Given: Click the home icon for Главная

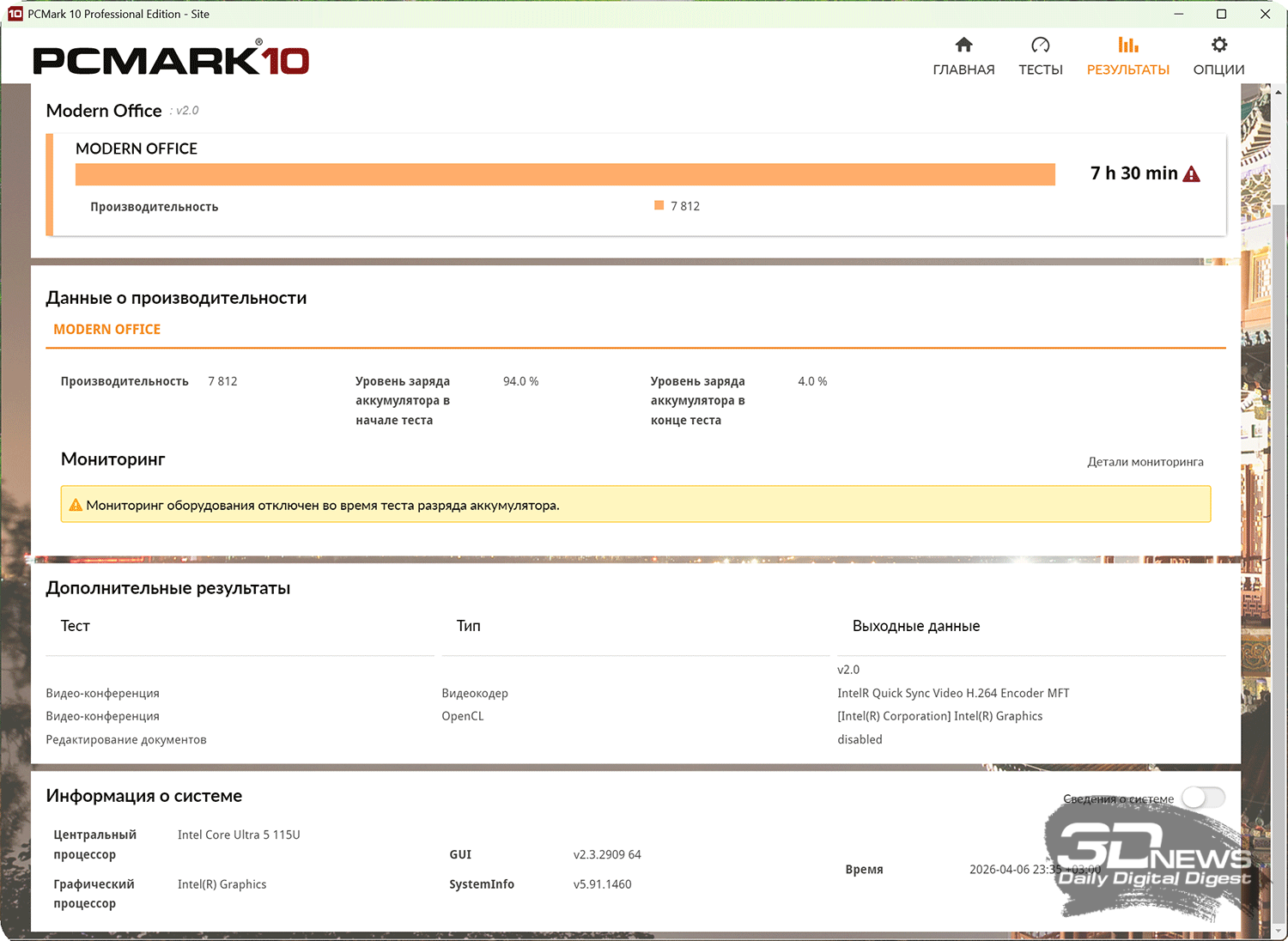Looking at the screenshot, I should pyautogui.click(x=963, y=45).
